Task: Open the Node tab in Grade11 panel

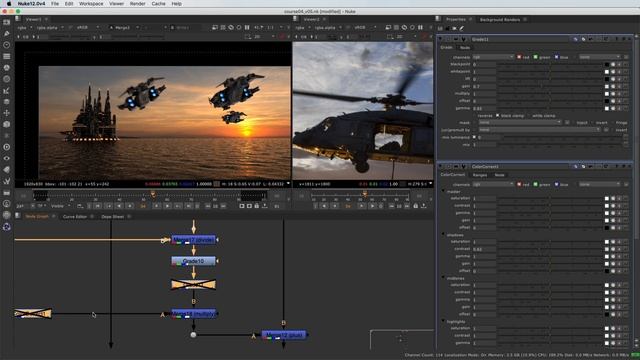Action: (x=465, y=48)
